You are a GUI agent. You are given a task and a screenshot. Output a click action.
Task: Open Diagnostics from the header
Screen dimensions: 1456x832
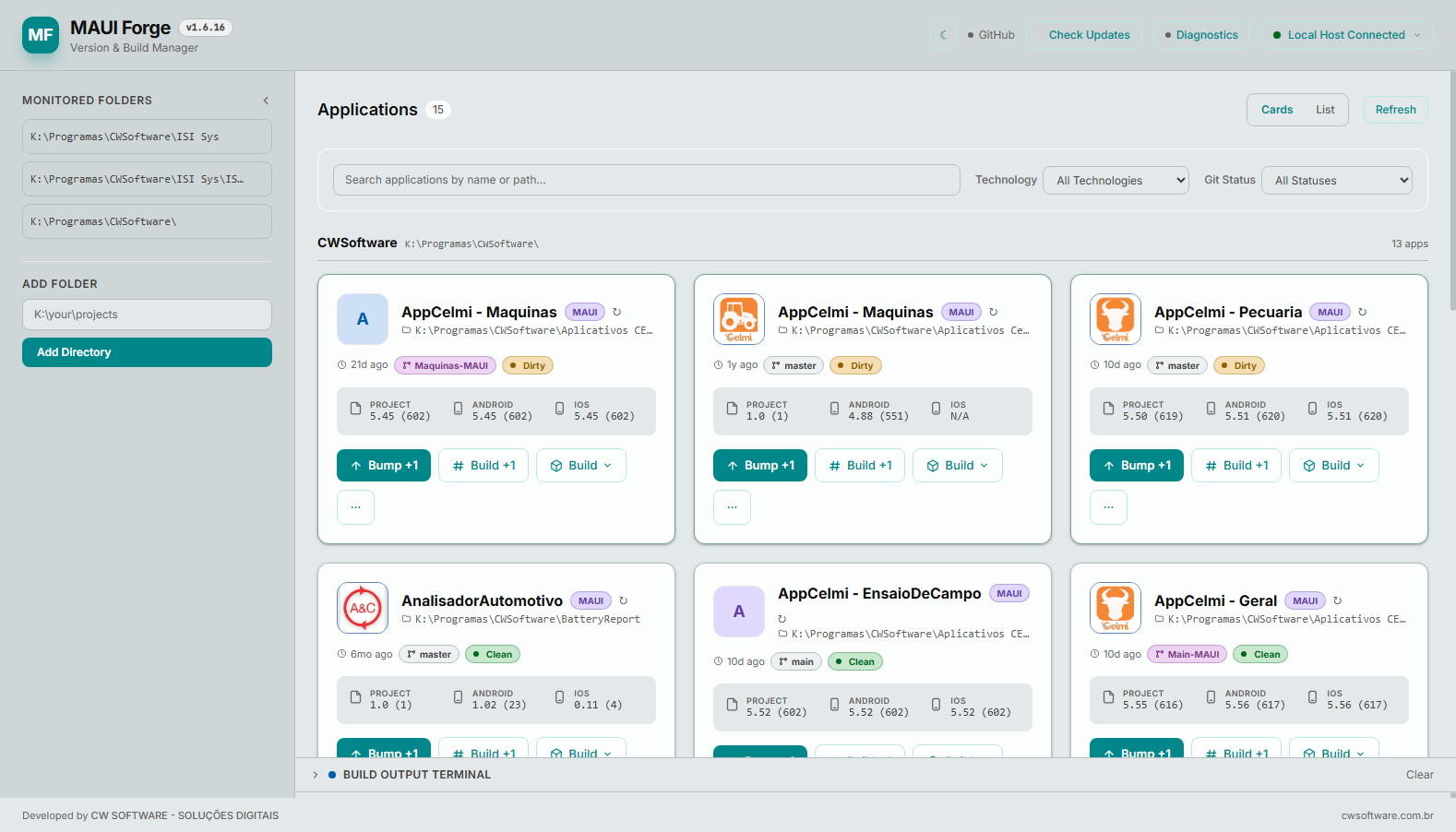point(1201,35)
